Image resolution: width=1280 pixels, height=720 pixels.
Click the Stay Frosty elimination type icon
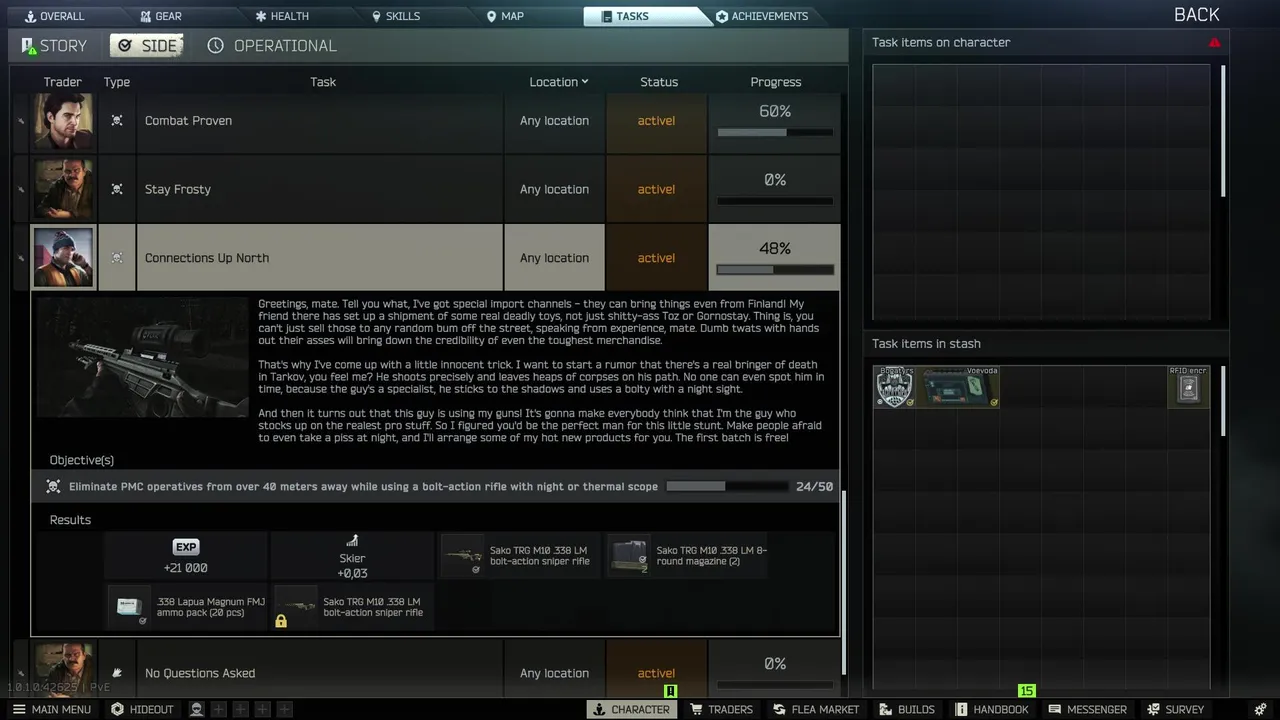tap(117, 189)
